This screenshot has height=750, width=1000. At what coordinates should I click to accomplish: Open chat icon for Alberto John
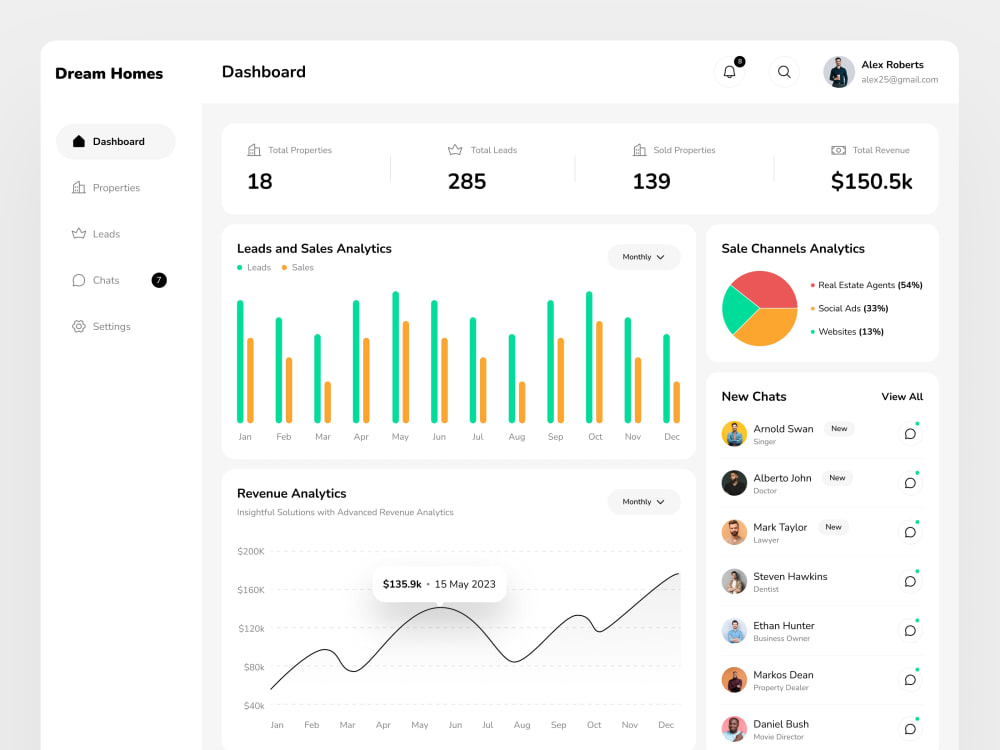[910, 483]
